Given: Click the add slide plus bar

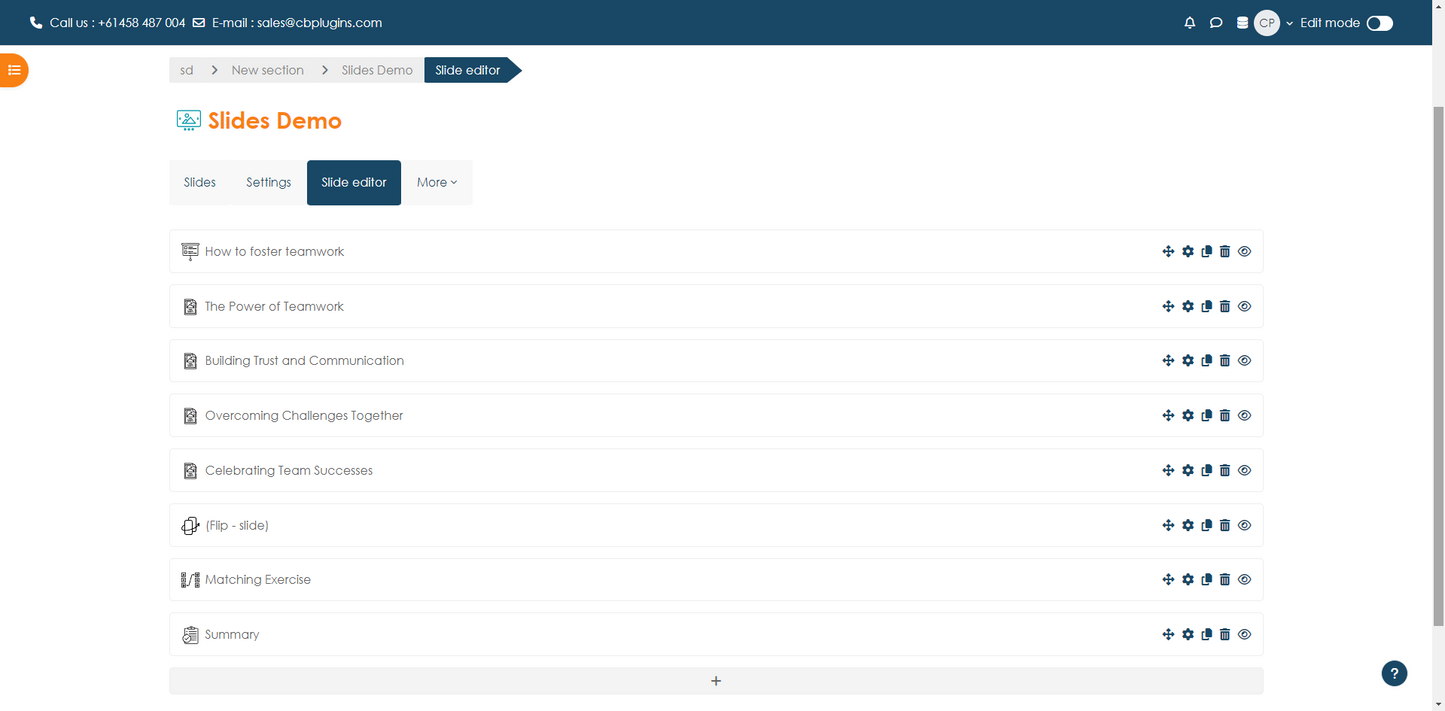Looking at the screenshot, I should pos(716,681).
